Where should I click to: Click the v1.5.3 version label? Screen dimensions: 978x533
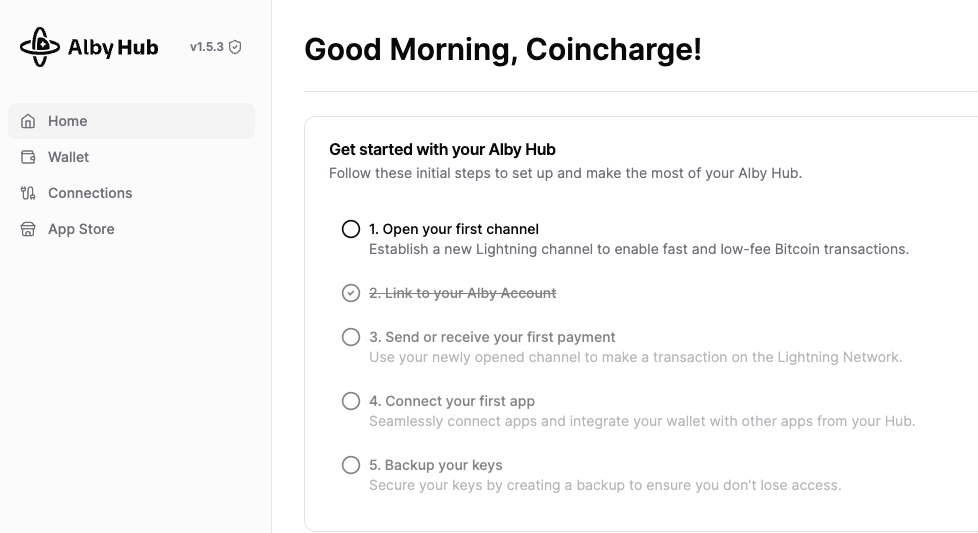pyautogui.click(x=206, y=47)
